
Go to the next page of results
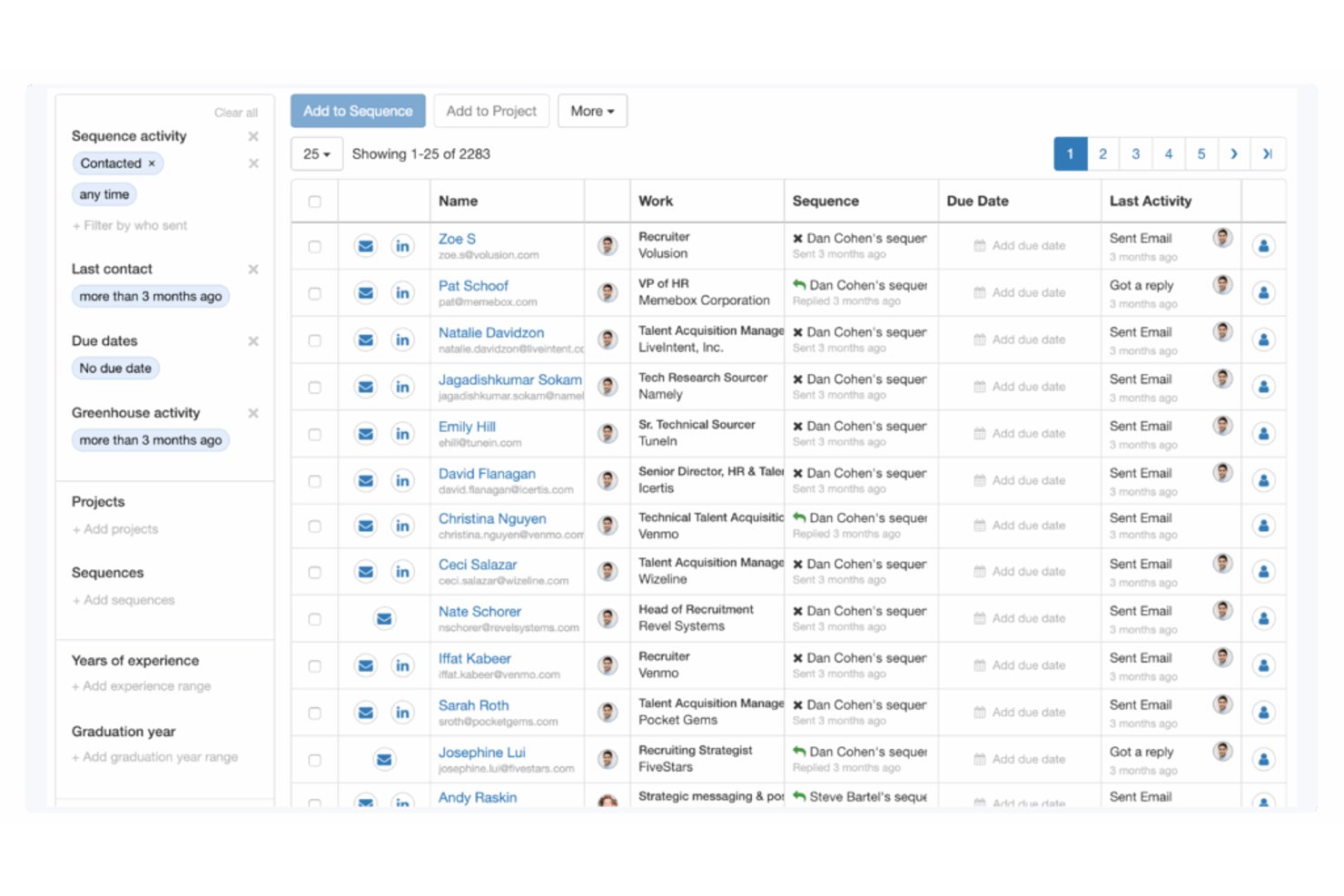[1234, 154]
